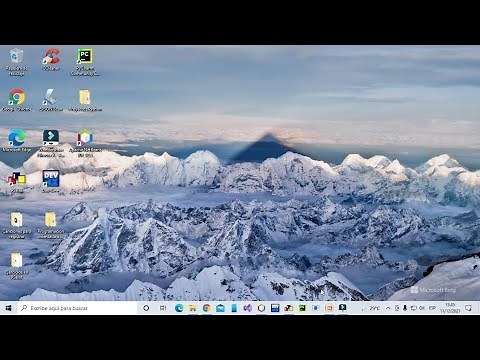480x360 pixels.
Task: Open the volume control in tray
Action: click(422, 308)
